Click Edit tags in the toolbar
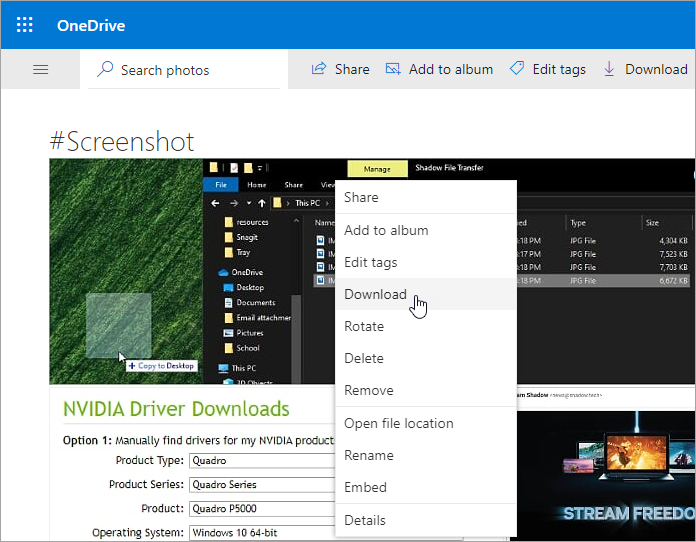696x542 pixels. click(559, 70)
